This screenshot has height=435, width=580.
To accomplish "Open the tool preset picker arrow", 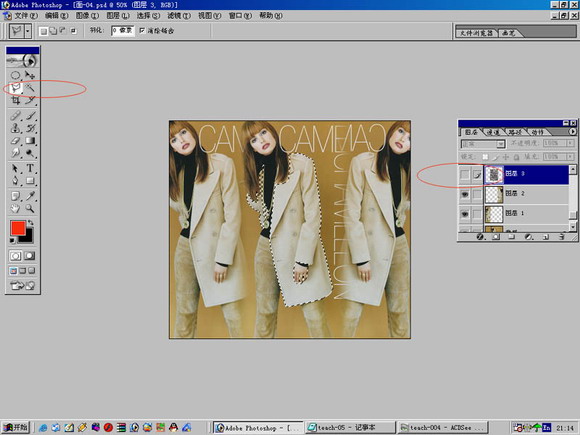I will click(28, 31).
